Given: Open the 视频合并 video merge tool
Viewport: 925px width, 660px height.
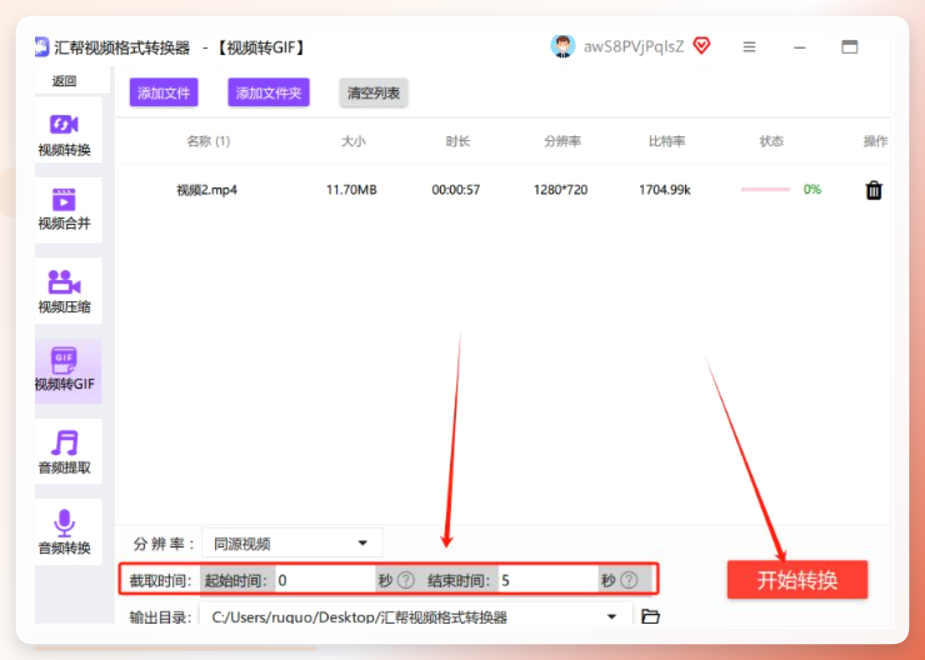Looking at the screenshot, I should [67, 210].
